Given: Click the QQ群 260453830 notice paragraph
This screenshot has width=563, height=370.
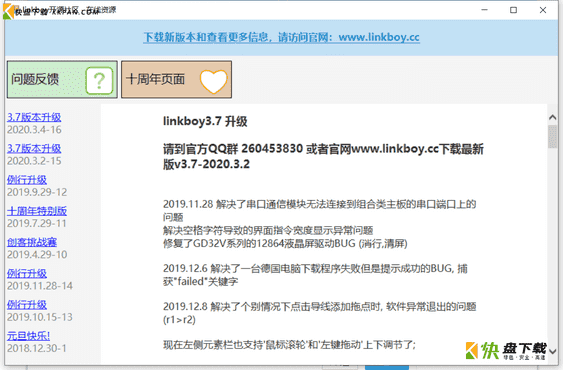Looking at the screenshot, I should pos(323,156).
